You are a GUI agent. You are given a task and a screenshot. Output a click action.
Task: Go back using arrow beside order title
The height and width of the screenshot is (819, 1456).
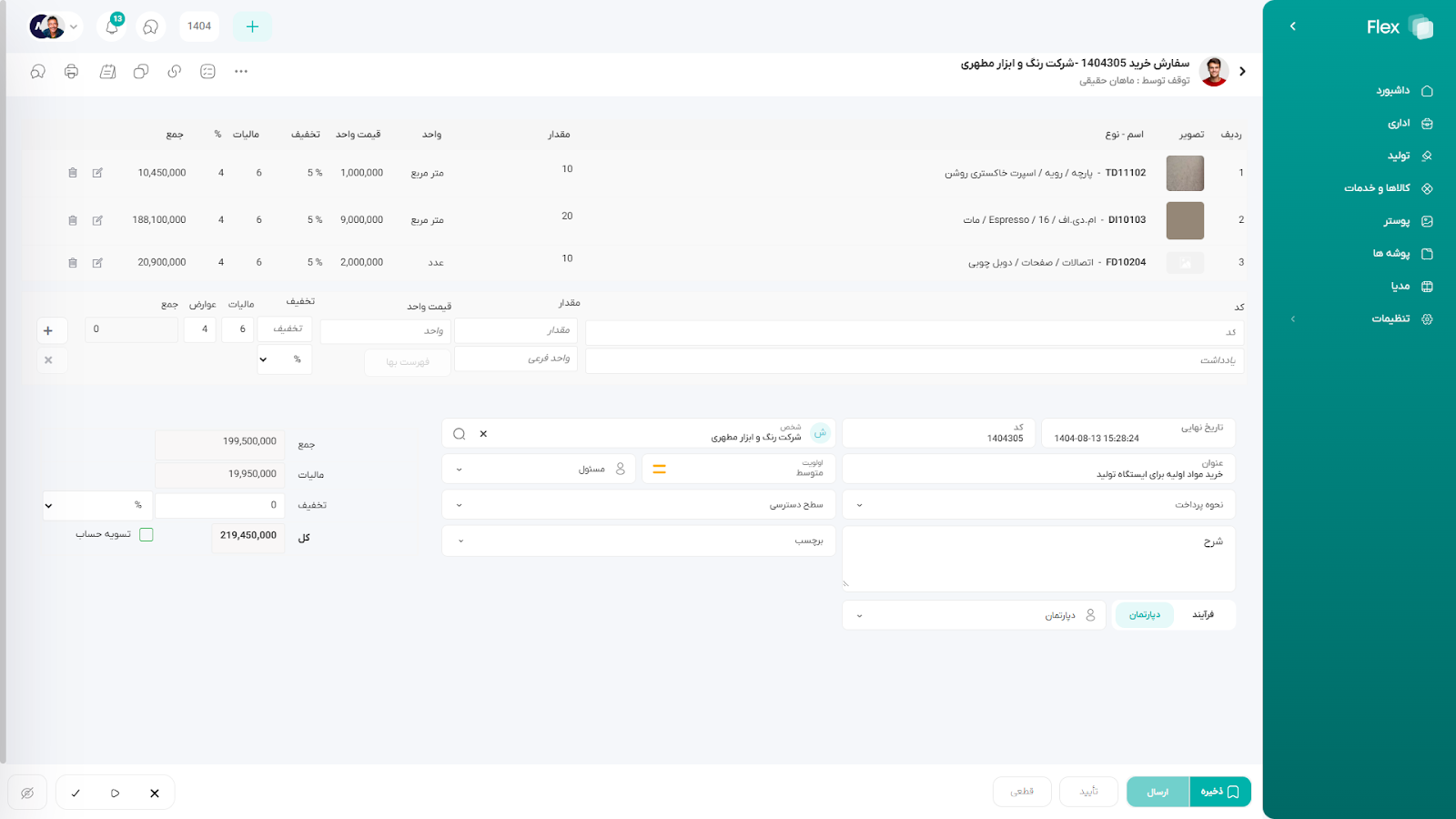1242,71
